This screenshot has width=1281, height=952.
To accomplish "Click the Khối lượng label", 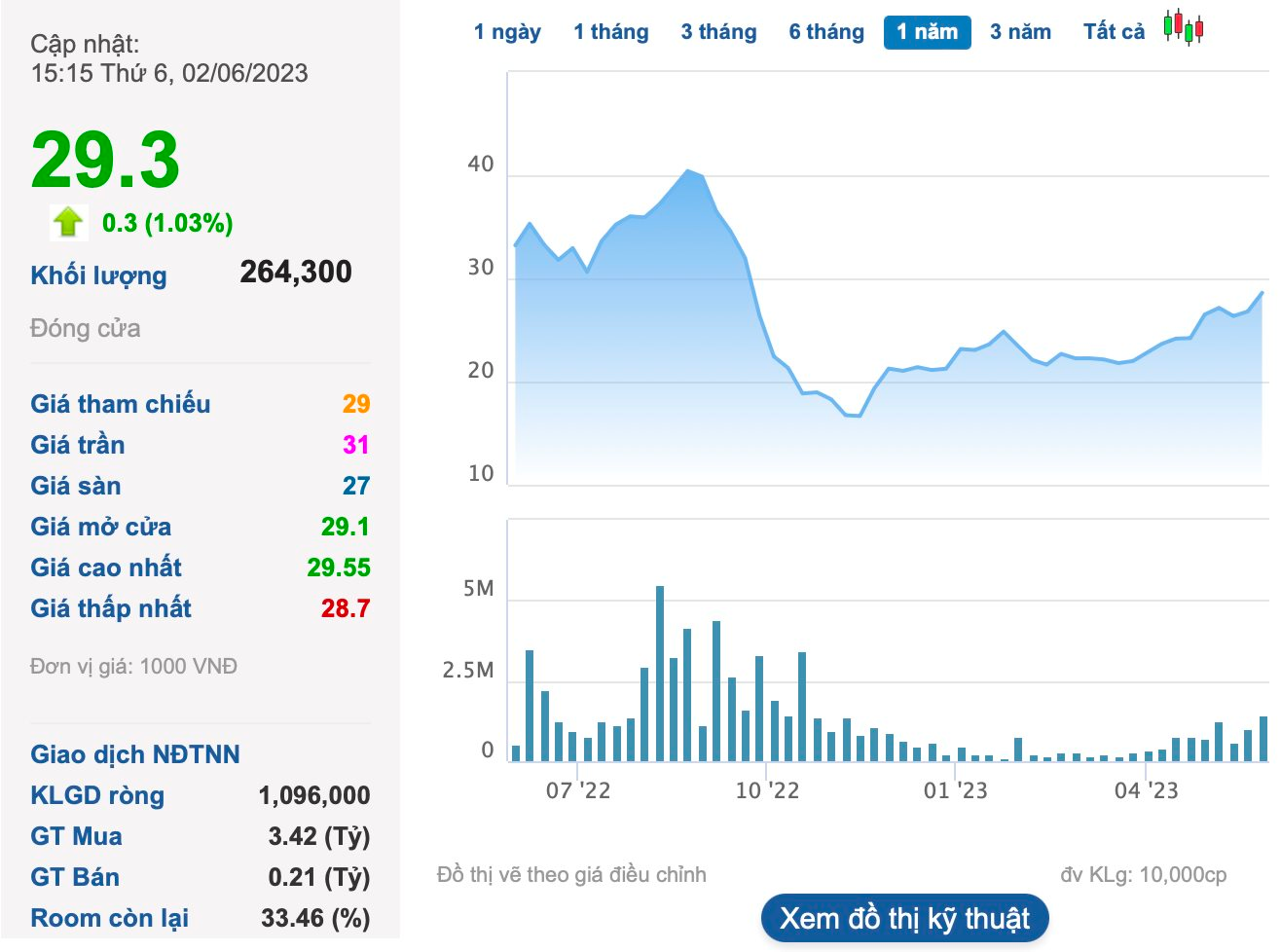I will [98, 275].
